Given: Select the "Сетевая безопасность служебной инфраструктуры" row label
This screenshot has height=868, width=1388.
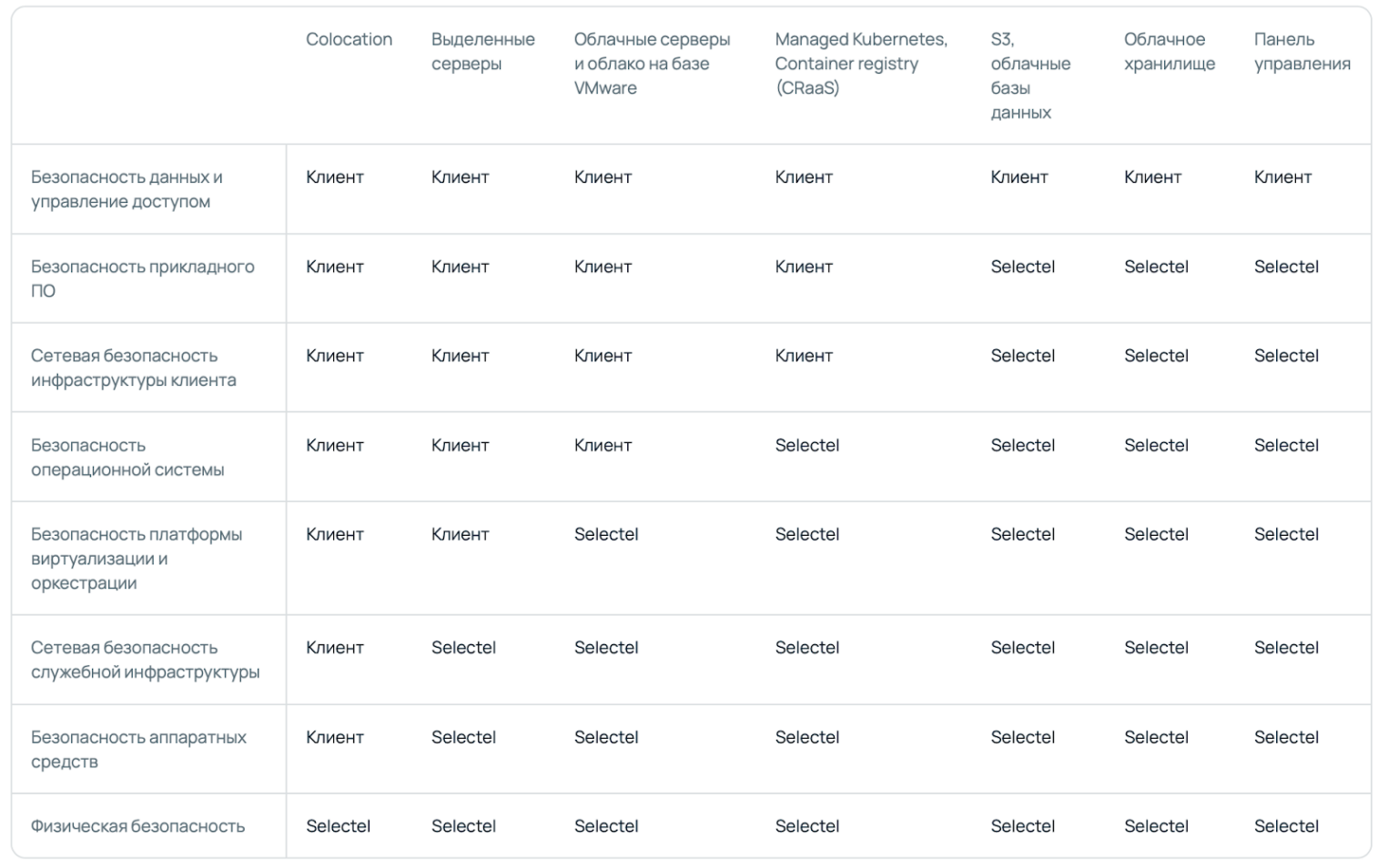Looking at the screenshot, I should tap(145, 660).
